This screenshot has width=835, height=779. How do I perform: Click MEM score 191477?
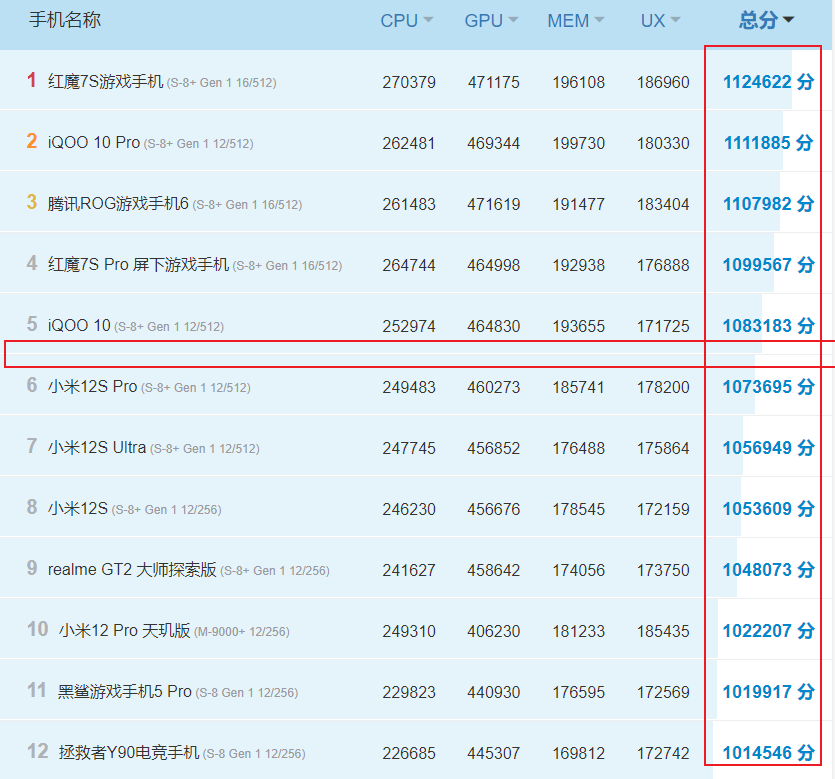(x=578, y=204)
